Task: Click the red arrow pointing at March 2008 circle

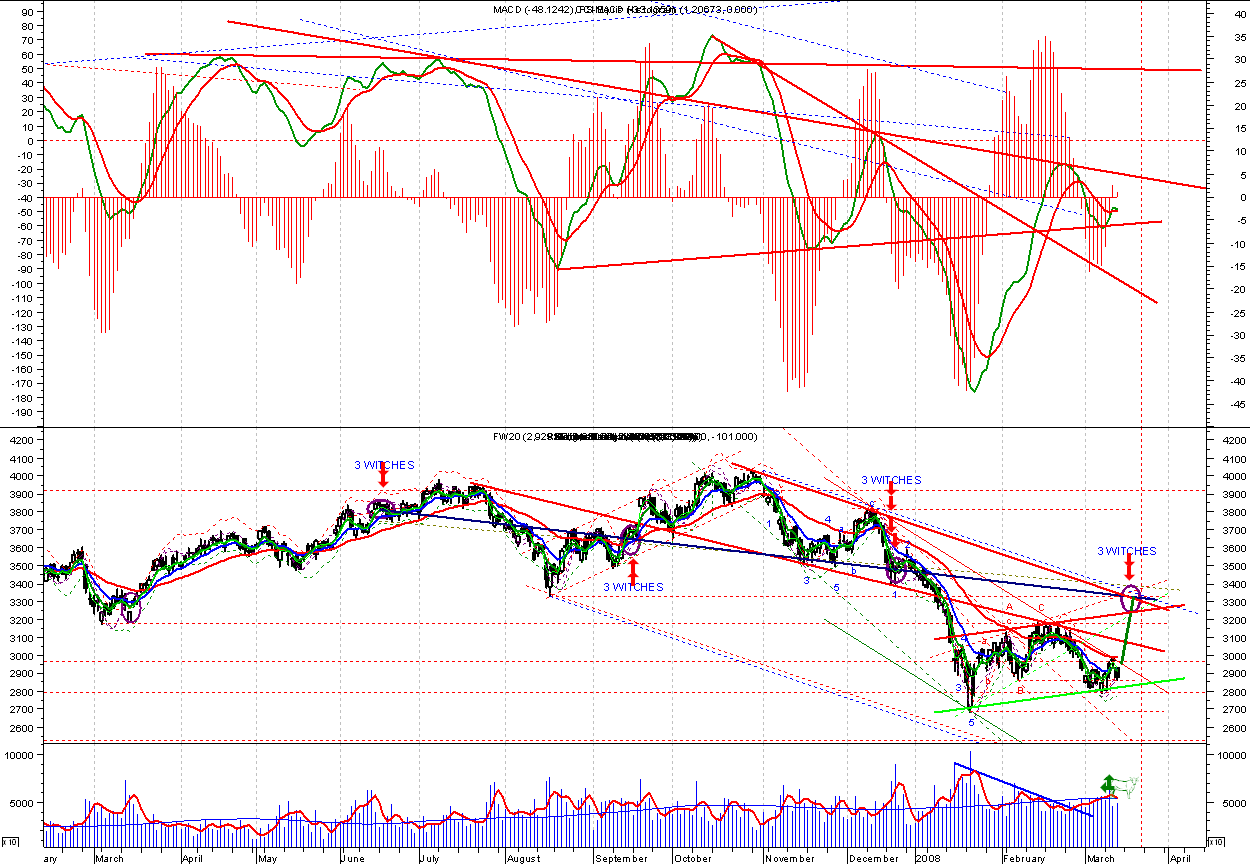Action: pyautogui.click(x=1129, y=568)
